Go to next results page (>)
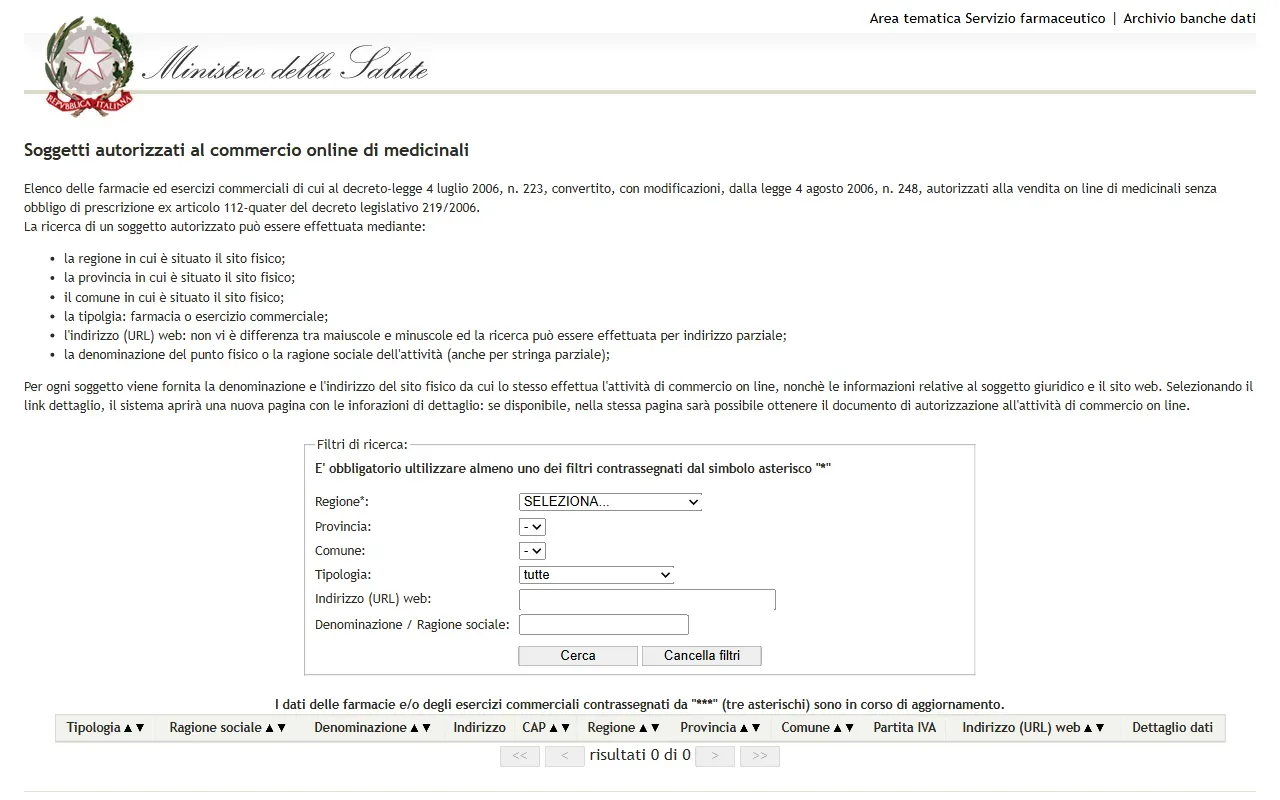This screenshot has height=800, width=1280. 715,756
